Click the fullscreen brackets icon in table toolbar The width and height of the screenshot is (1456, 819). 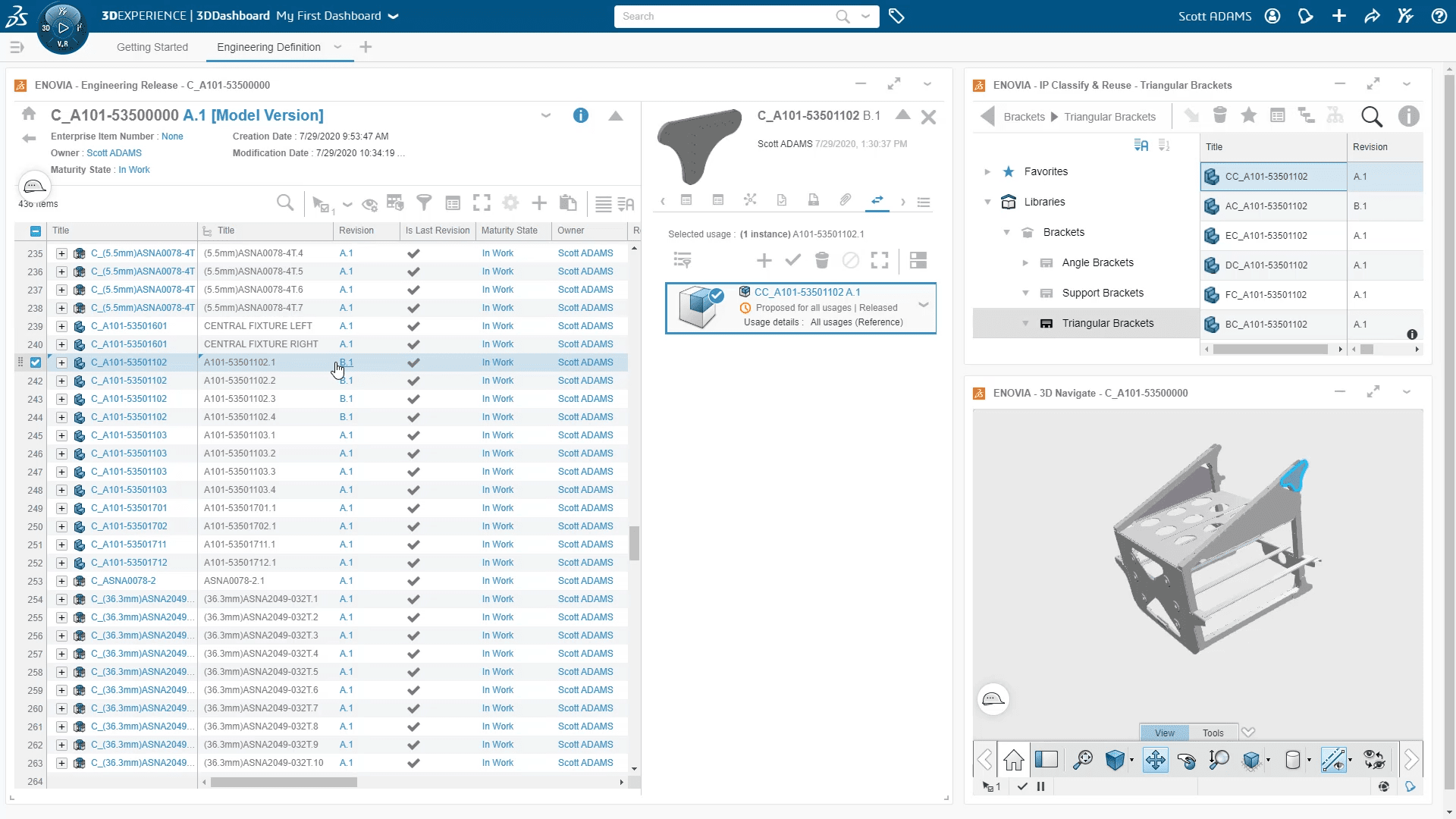[482, 202]
